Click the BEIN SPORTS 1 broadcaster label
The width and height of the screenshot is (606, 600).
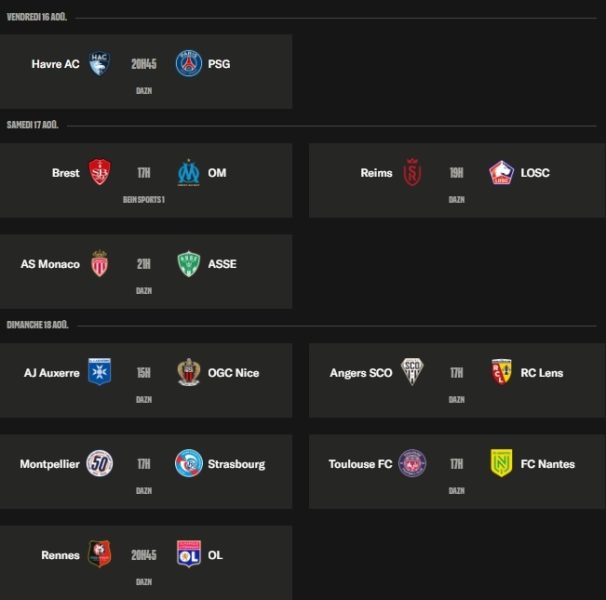coord(144,199)
